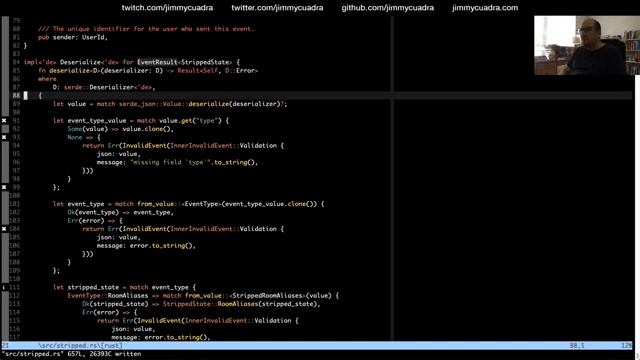This screenshot has width=640, height=360.
Task: Place the cursor on 'fn deserialize<D>' signature
Action: coord(148,71)
